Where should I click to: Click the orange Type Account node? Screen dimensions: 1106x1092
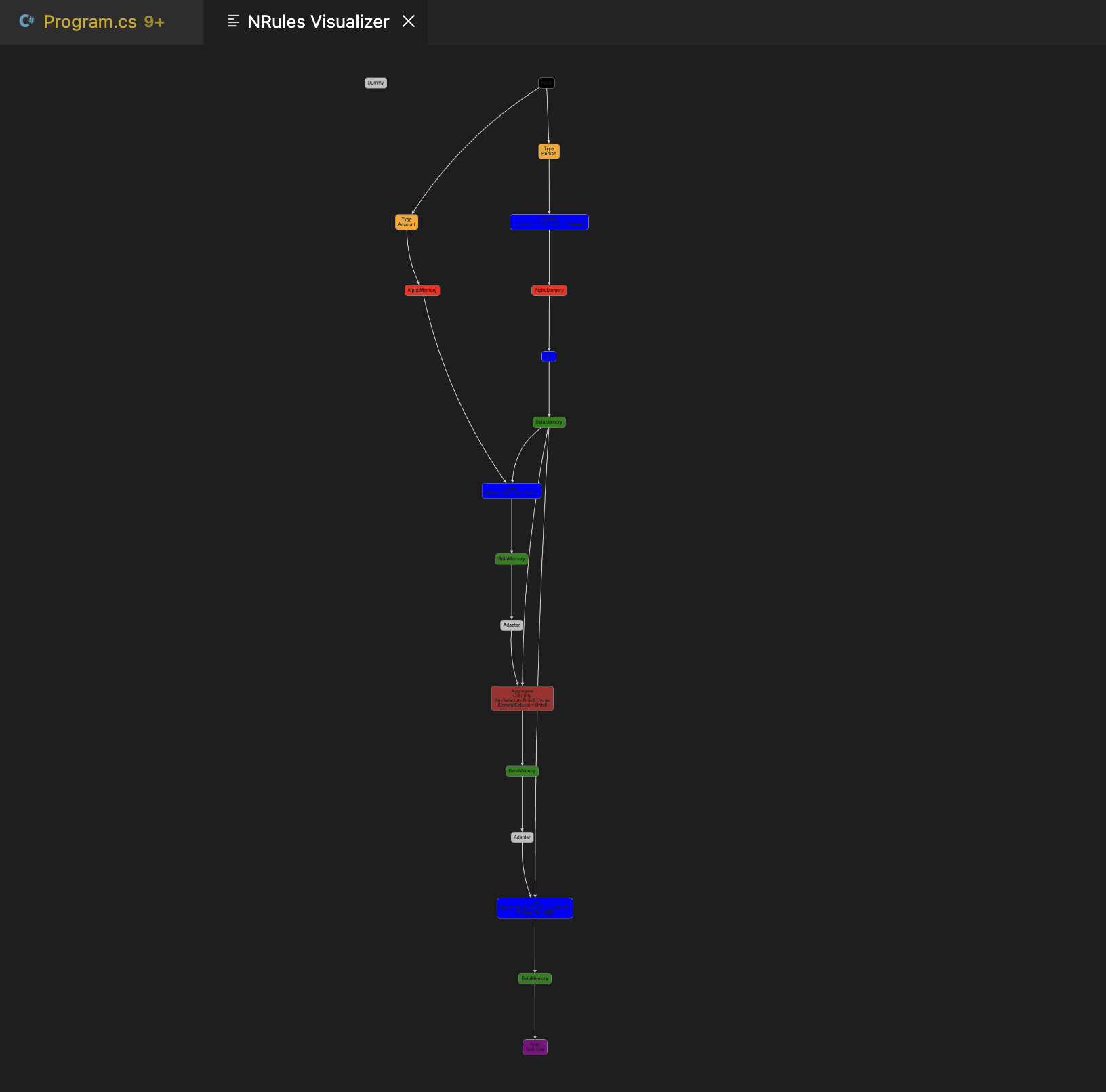click(x=407, y=222)
